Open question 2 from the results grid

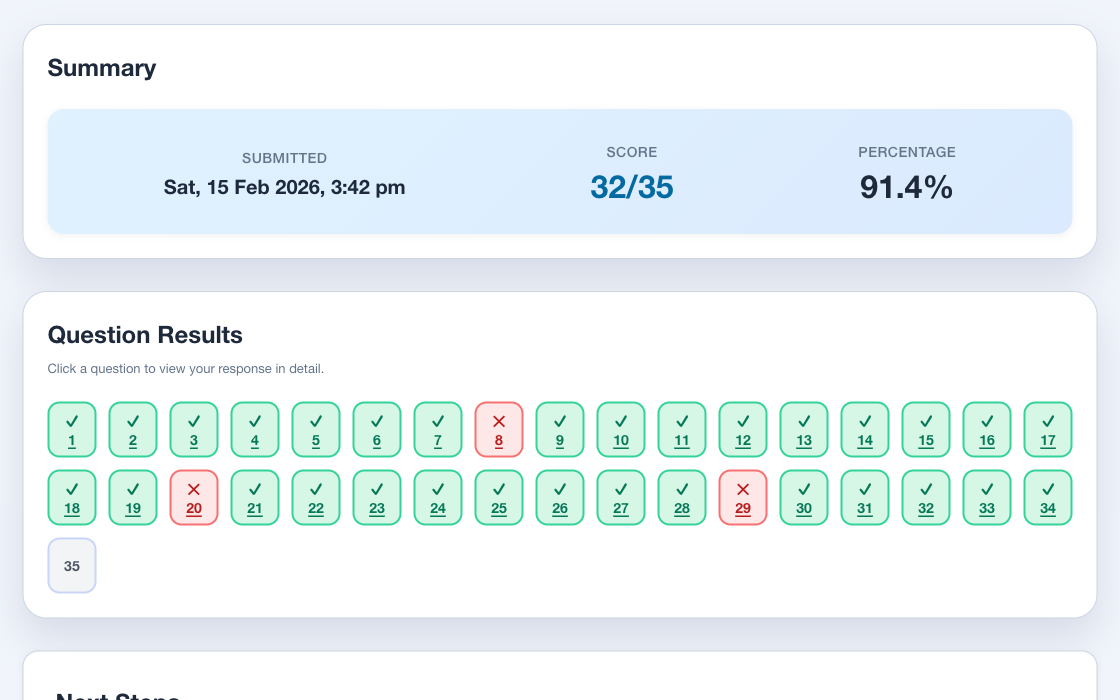133,429
